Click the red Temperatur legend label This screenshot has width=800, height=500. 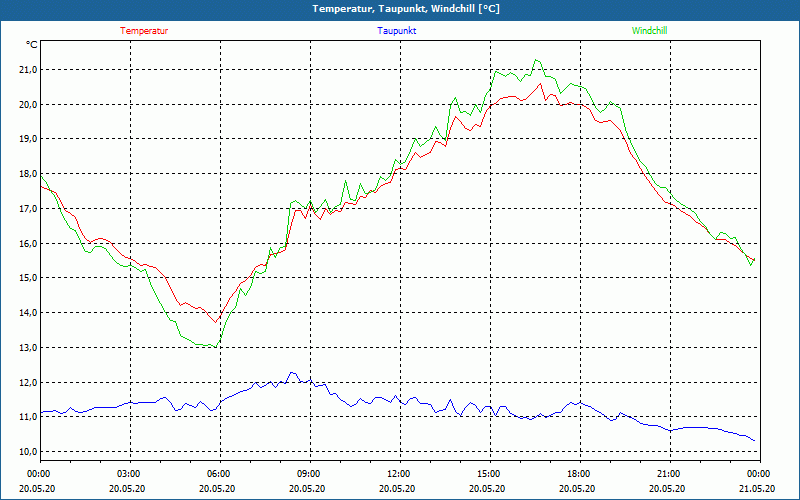pyautogui.click(x=144, y=31)
